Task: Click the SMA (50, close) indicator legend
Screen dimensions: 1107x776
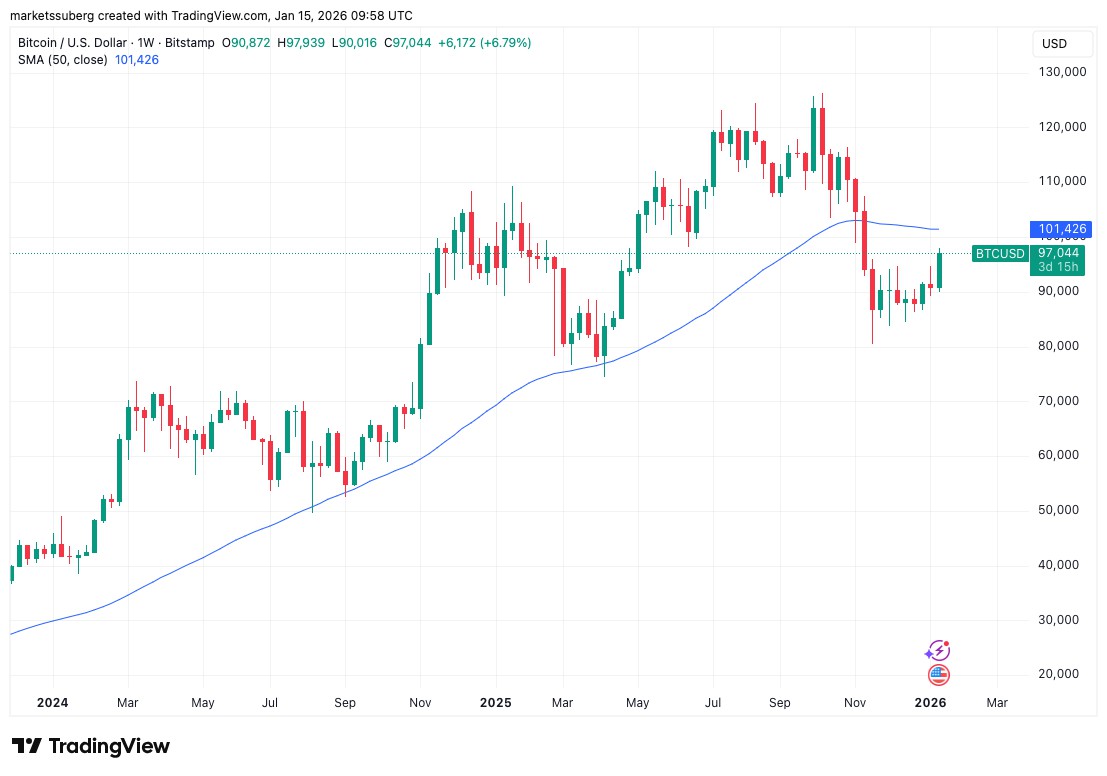Action: click(x=63, y=60)
